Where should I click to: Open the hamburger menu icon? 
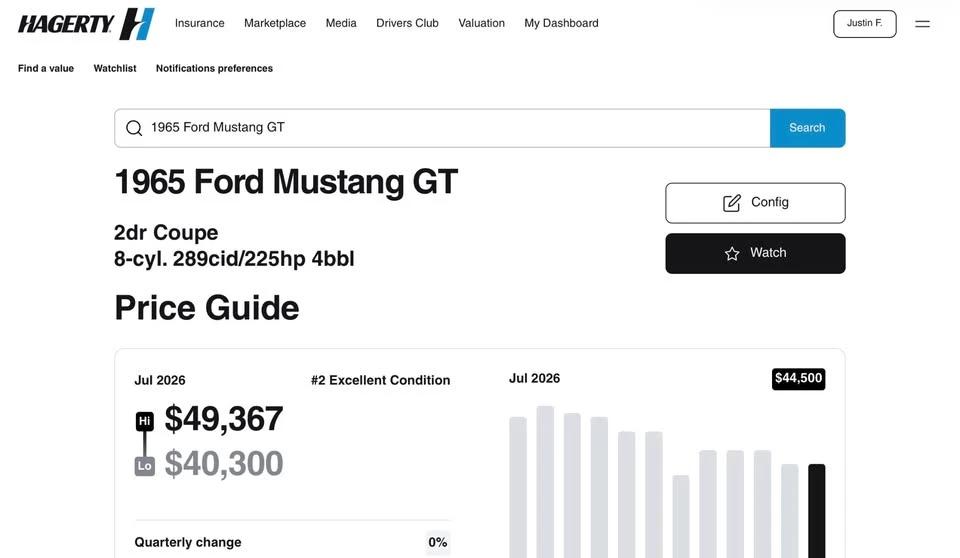[922, 24]
